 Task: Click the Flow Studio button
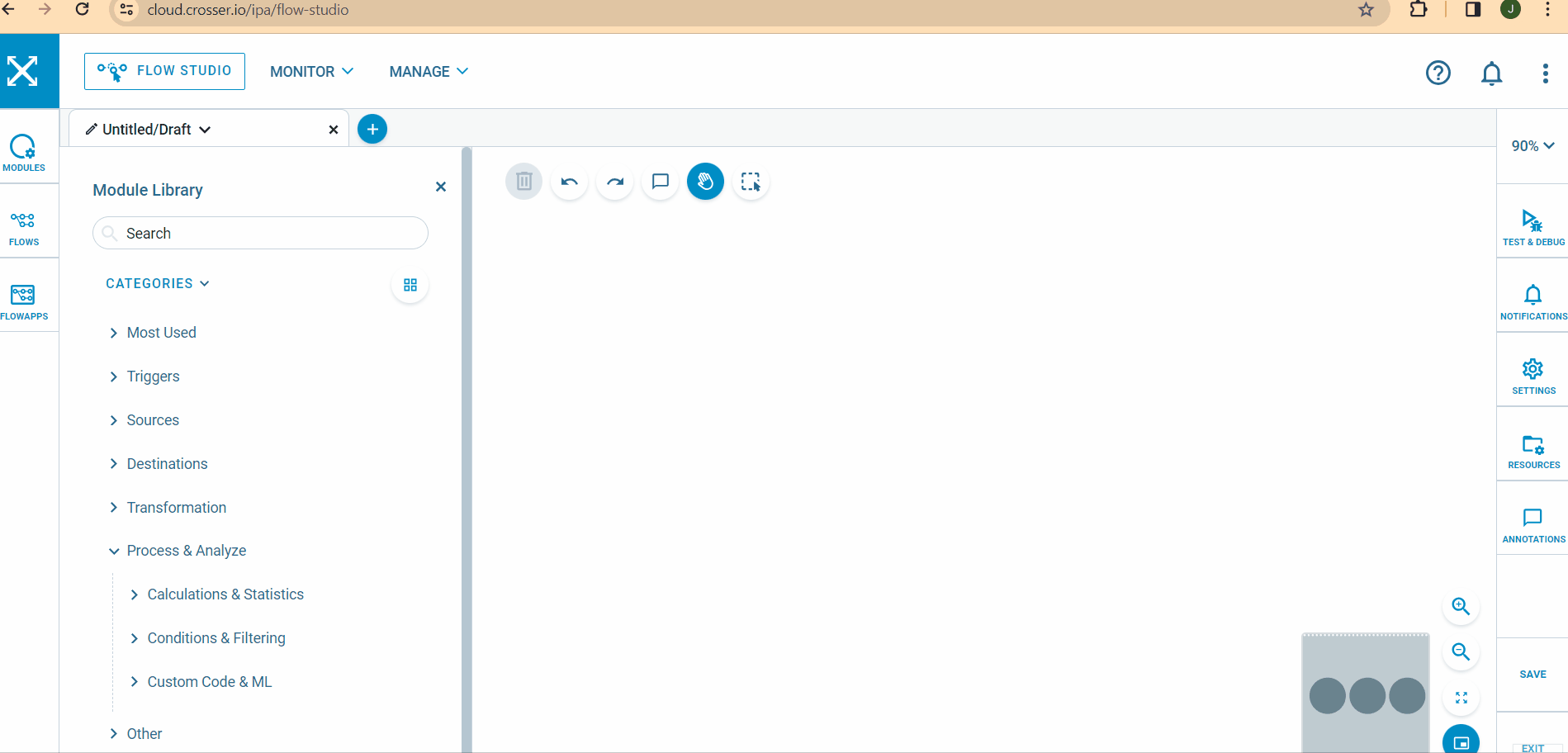point(164,71)
